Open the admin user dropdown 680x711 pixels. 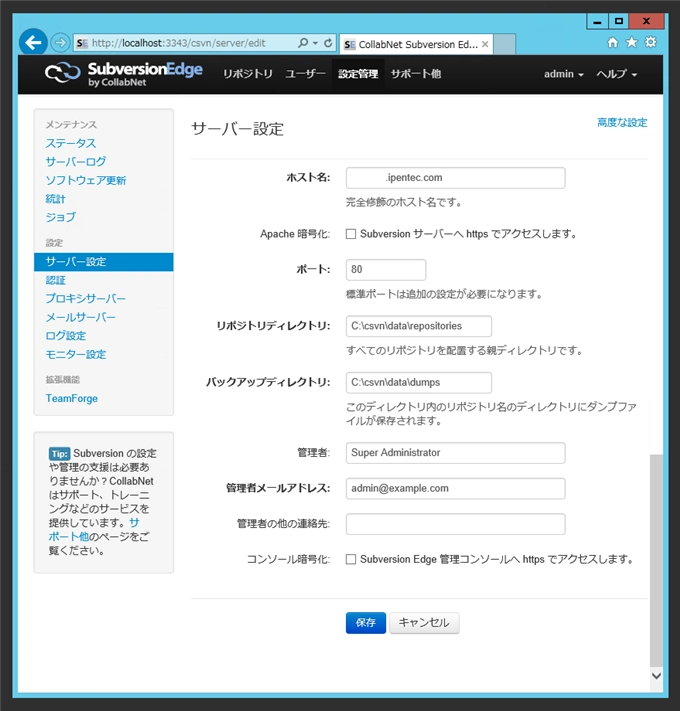(563, 74)
